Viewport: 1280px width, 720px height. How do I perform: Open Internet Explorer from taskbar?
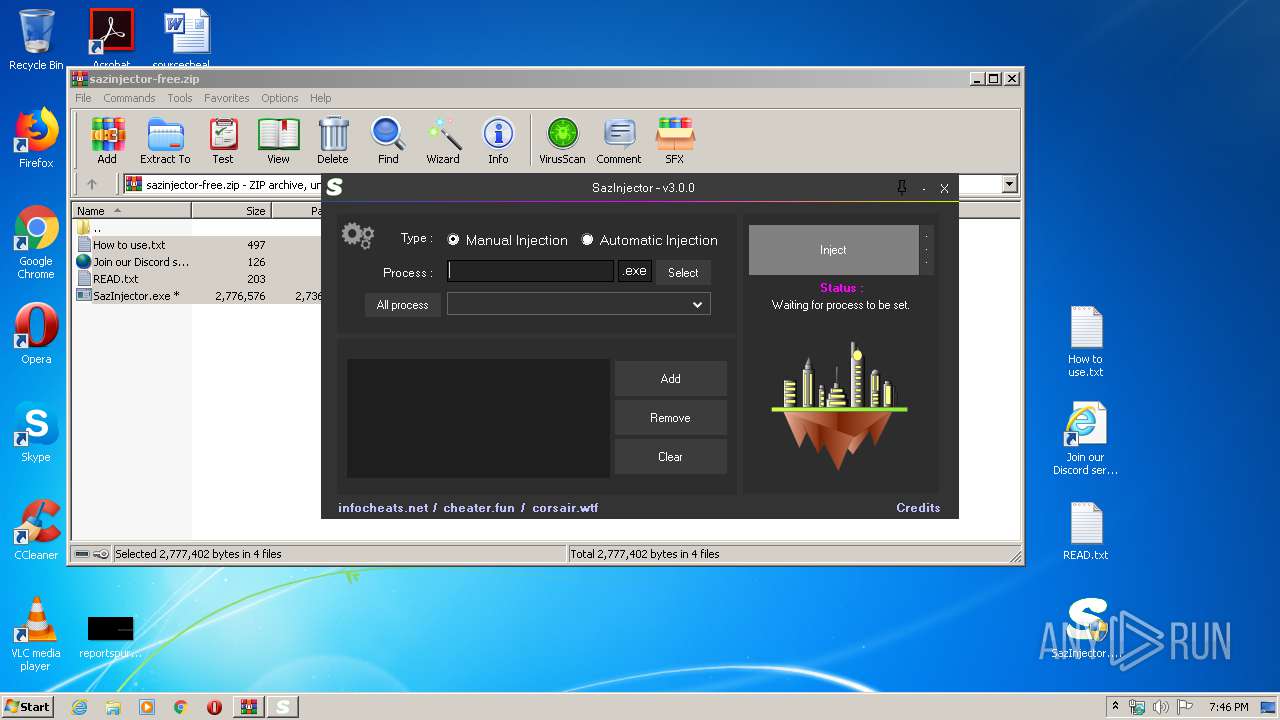79,707
